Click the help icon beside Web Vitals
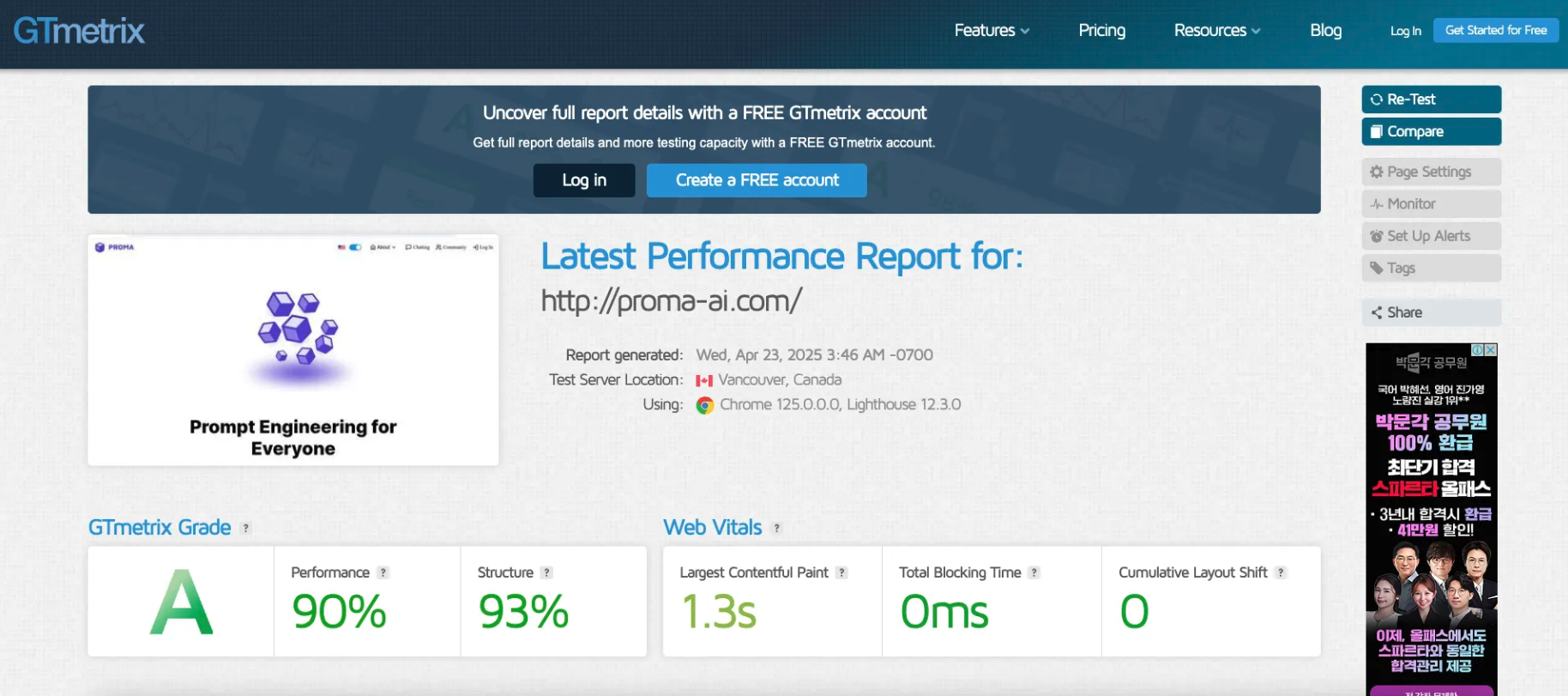This screenshot has width=1568, height=696. pos(777,529)
